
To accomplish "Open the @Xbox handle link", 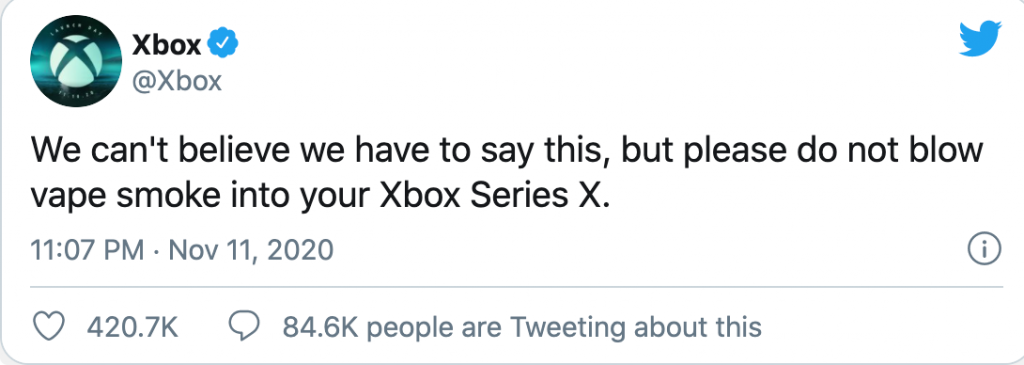I will pos(177,82).
